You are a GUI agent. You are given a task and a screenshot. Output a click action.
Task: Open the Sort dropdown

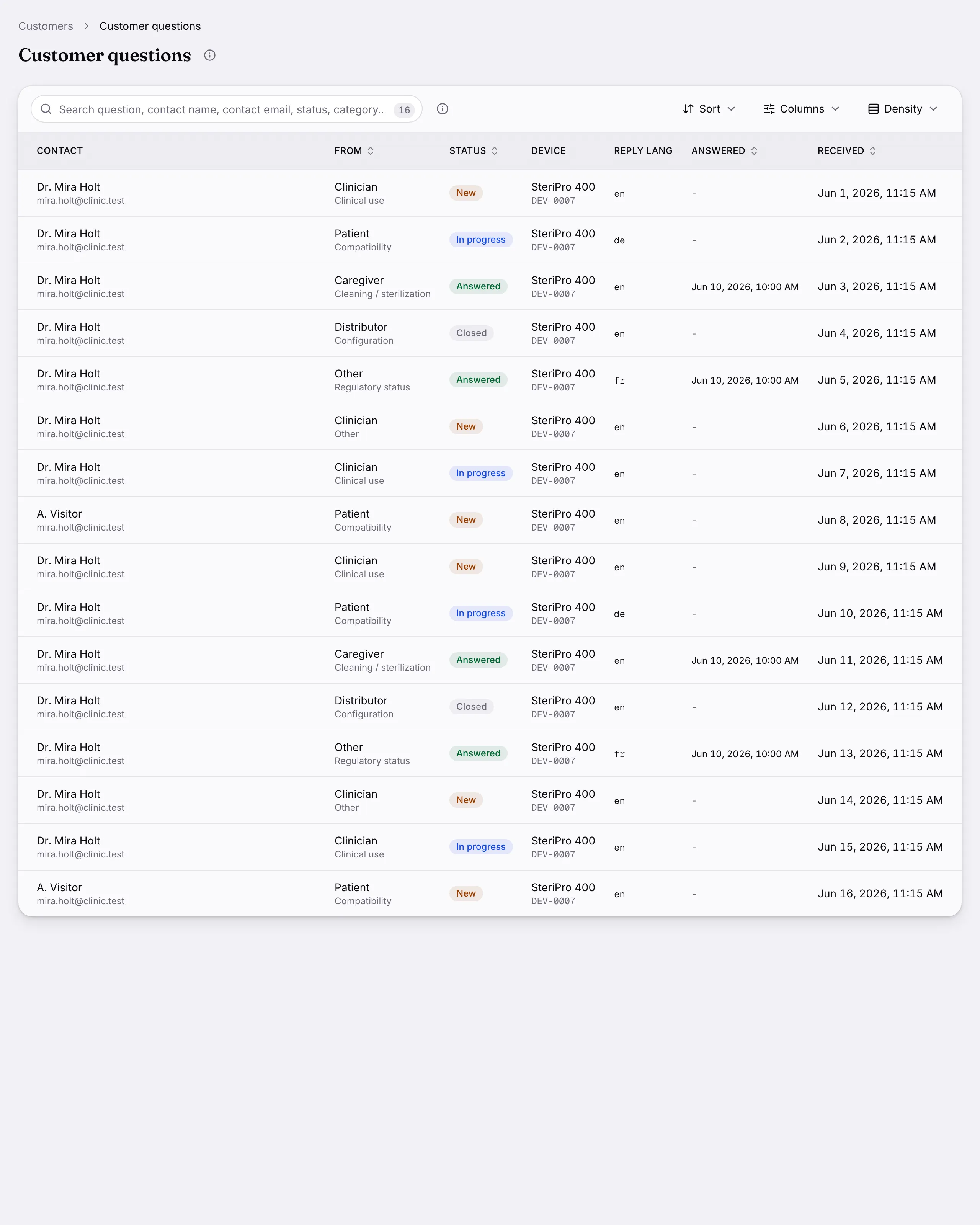709,109
